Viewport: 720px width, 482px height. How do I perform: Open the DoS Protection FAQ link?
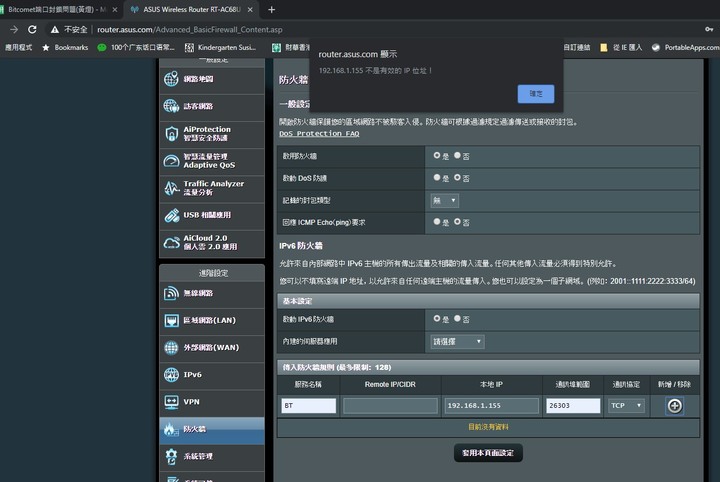click(x=319, y=134)
